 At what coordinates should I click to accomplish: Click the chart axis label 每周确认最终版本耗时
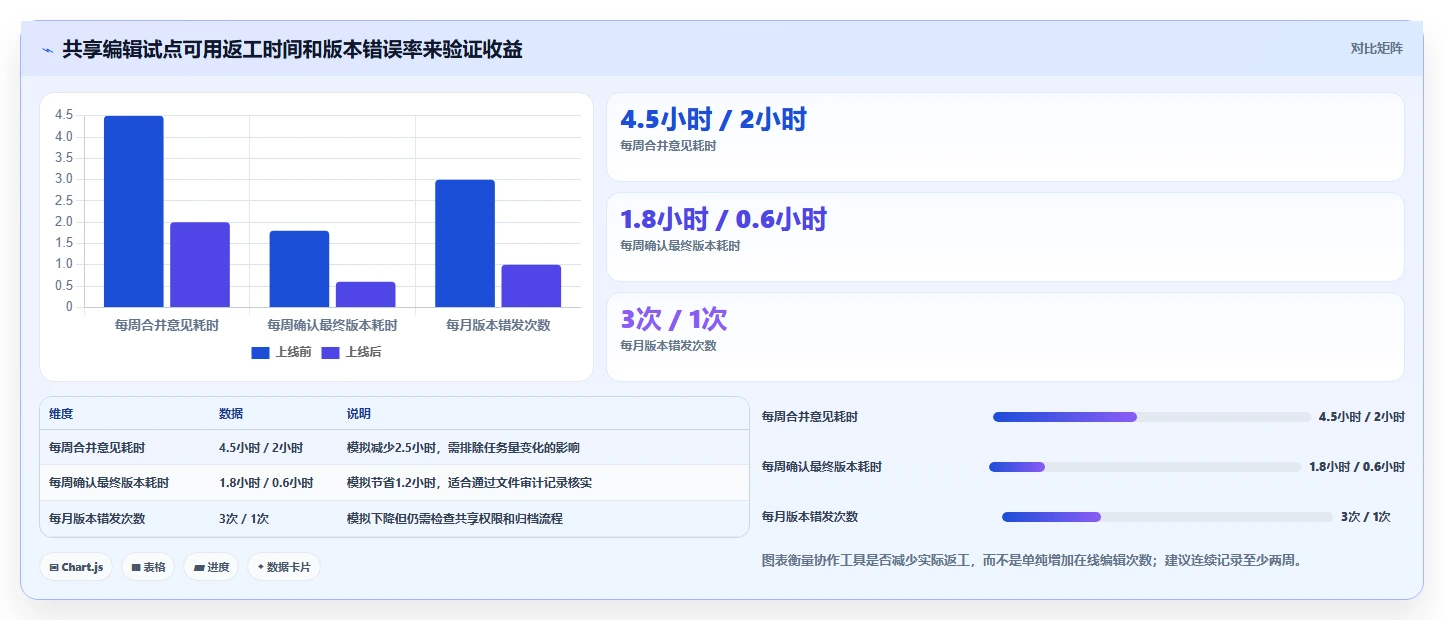pyautogui.click(x=332, y=325)
